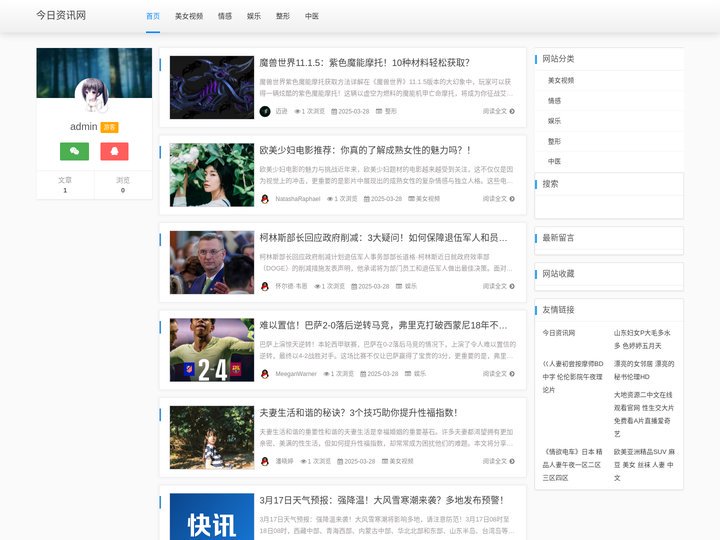Click author avatar icon of MeeganWarner
Viewport: 720px width, 540px height.
[265, 374]
